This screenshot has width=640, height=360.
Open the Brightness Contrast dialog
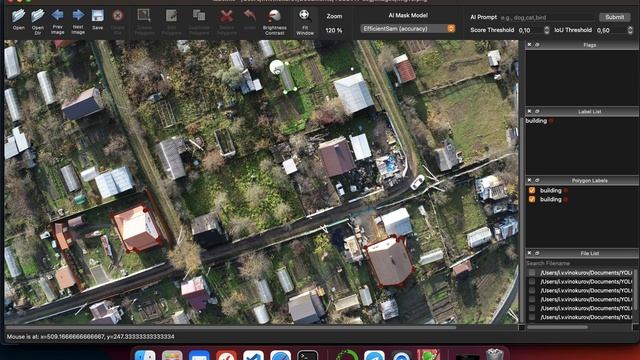[x=275, y=21]
